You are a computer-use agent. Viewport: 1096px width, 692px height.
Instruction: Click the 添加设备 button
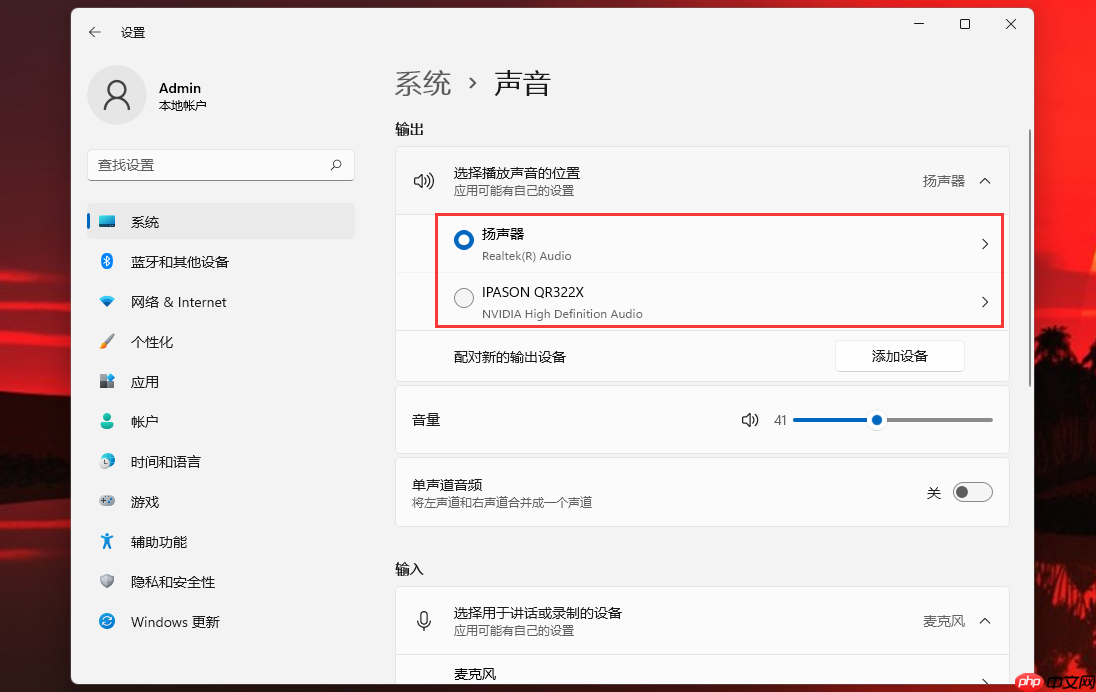pyautogui.click(x=899, y=355)
